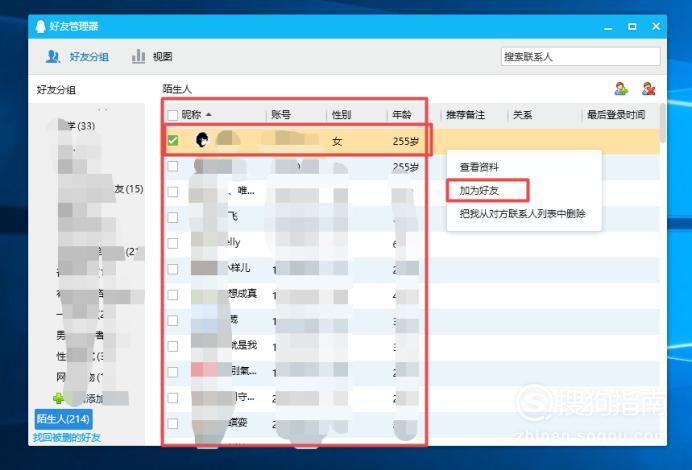This screenshot has width=692, height=470.
Task: Click the QQ penguin logo in the title bar
Action: pos(41,26)
